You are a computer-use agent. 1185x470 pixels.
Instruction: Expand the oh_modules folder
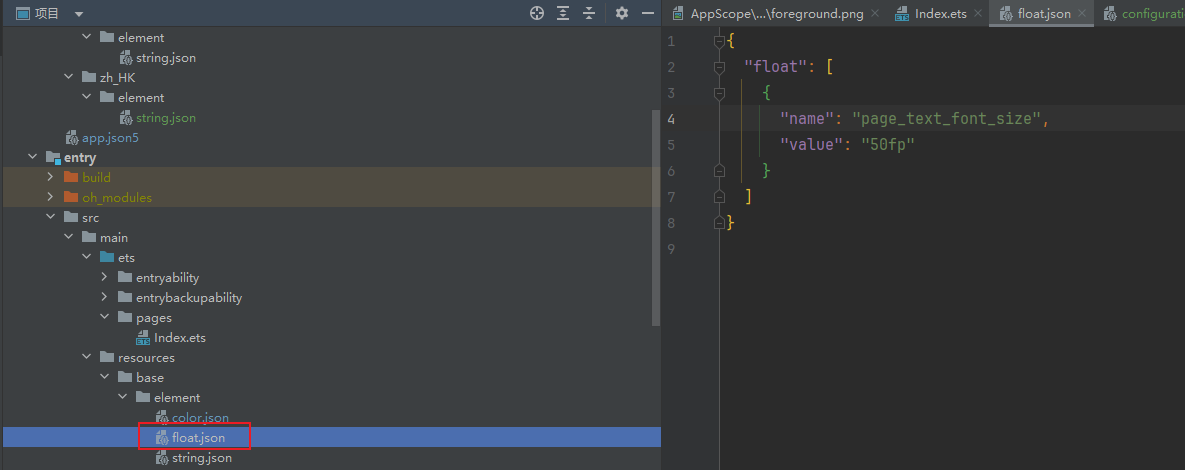(51, 197)
